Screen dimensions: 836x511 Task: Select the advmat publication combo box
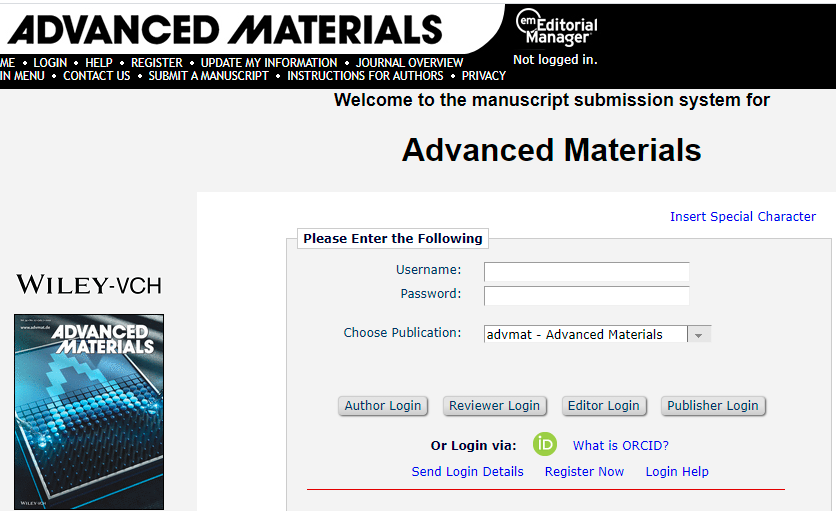pyautogui.click(x=586, y=335)
